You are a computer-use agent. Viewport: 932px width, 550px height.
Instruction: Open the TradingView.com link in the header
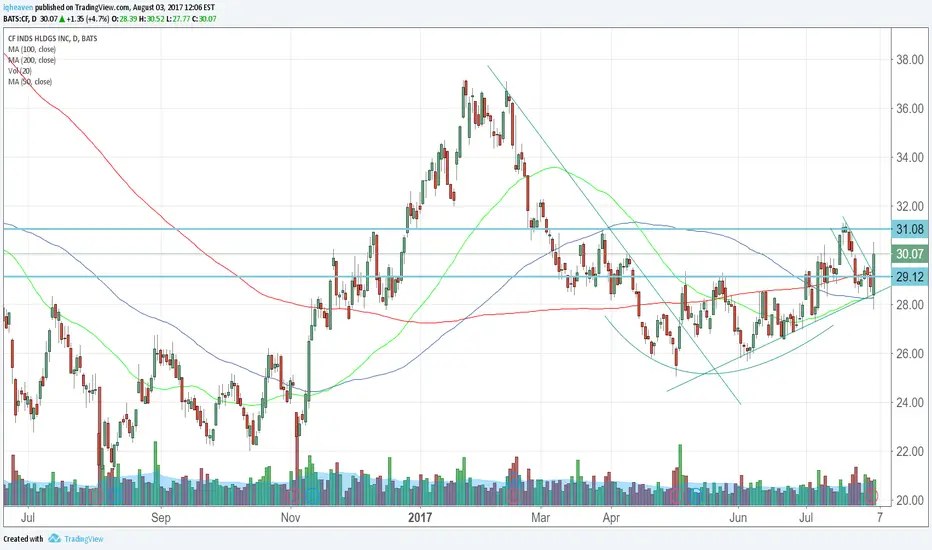[102, 8]
